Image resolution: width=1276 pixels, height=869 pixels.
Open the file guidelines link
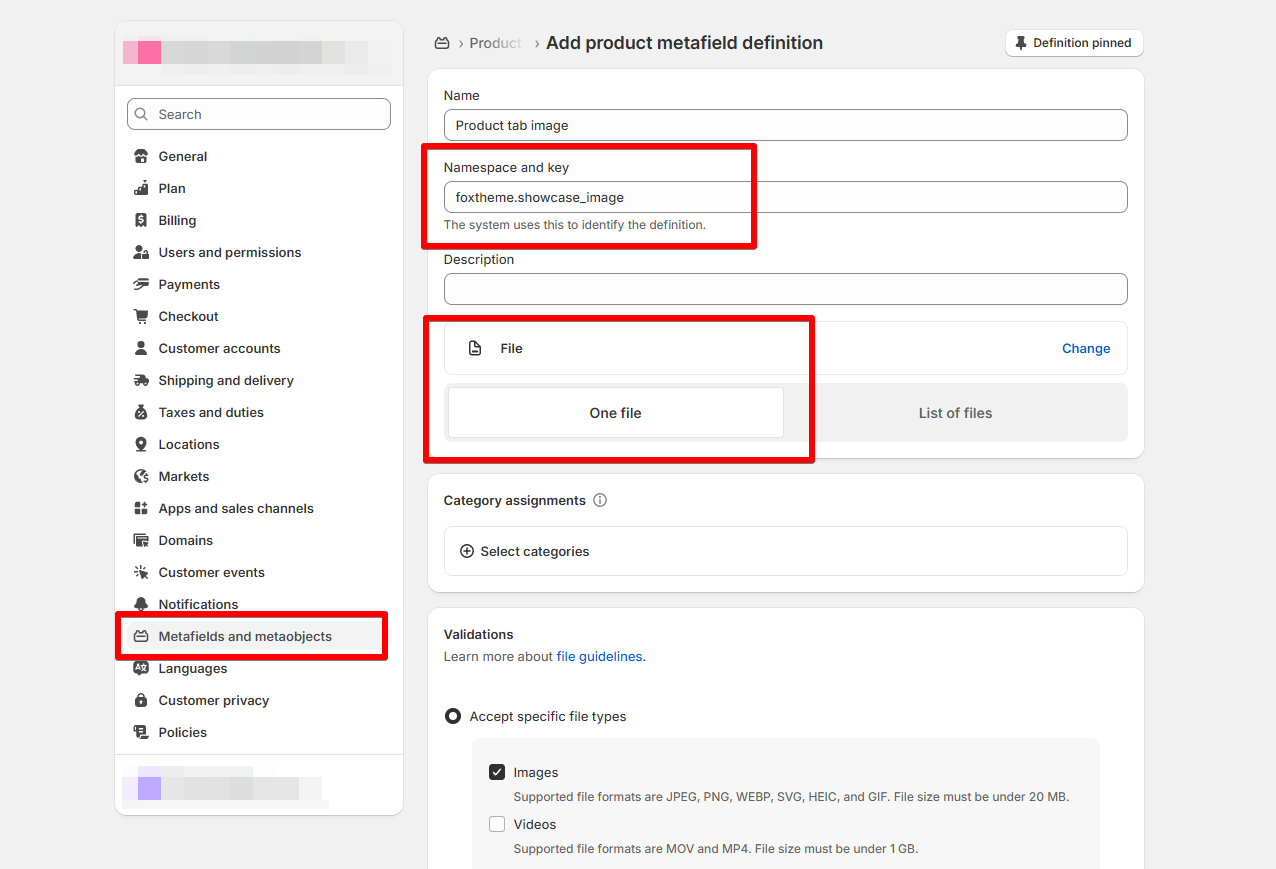pos(600,657)
